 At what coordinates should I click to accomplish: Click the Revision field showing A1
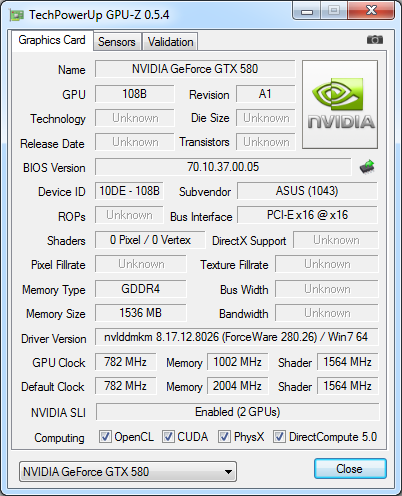tap(266, 94)
